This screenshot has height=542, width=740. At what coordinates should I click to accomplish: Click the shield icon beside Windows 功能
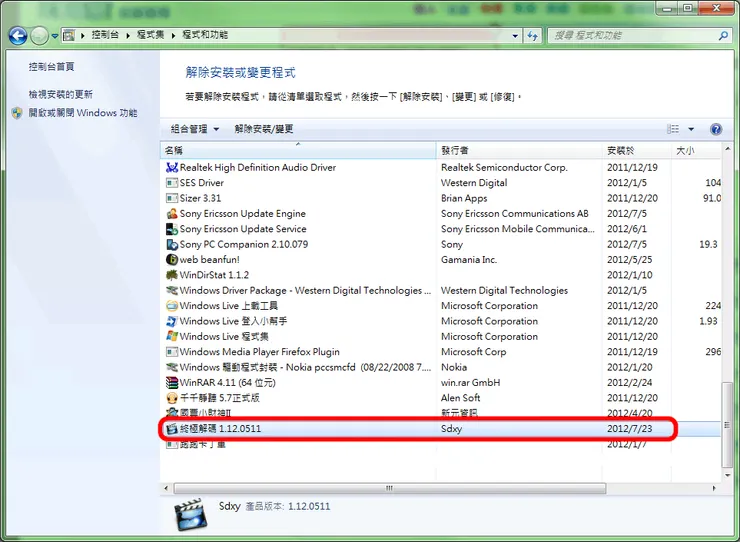pos(17,113)
